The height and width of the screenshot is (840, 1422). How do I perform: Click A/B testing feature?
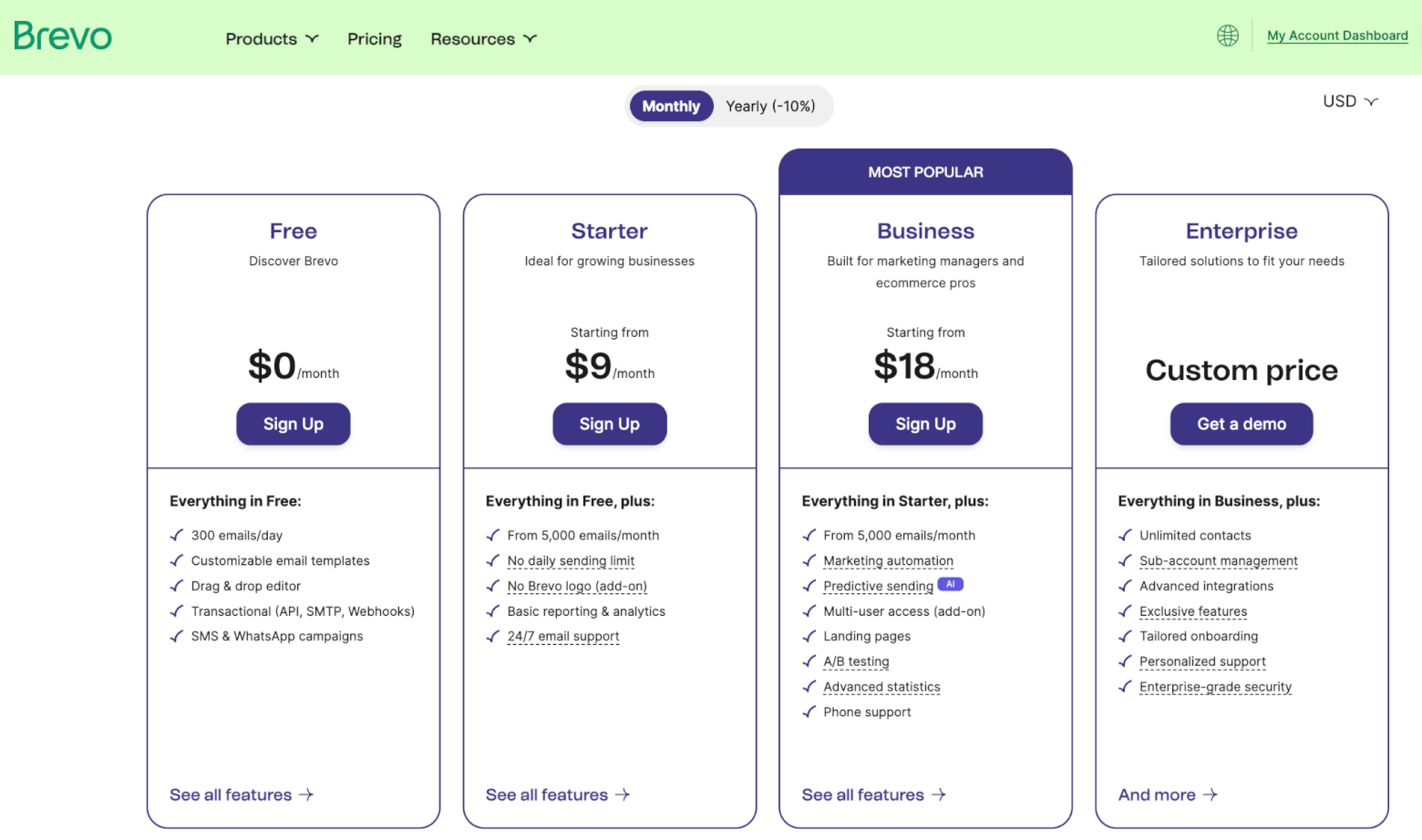pyautogui.click(x=856, y=661)
